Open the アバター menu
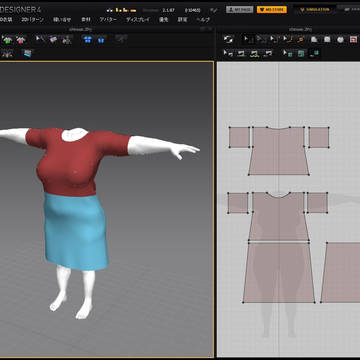360x360 pixels. [108, 19]
